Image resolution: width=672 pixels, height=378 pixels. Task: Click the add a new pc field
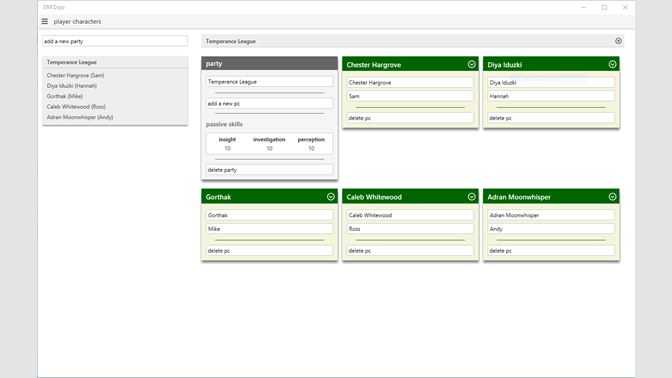pyautogui.click(x=269, y=104)
